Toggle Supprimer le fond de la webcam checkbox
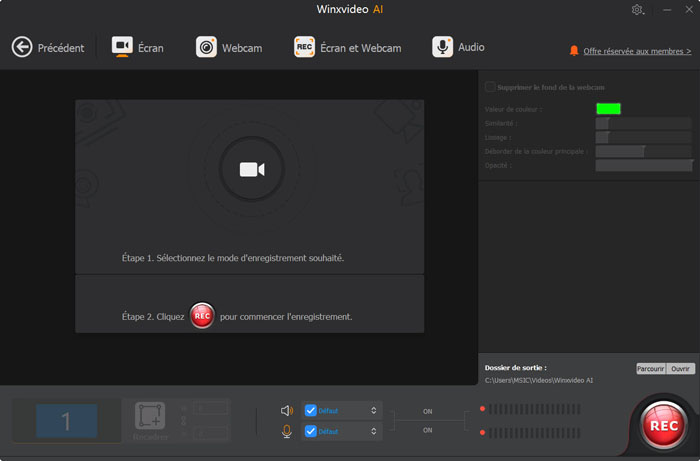Screen dimensions: 700x461 [x=490, y=87]
